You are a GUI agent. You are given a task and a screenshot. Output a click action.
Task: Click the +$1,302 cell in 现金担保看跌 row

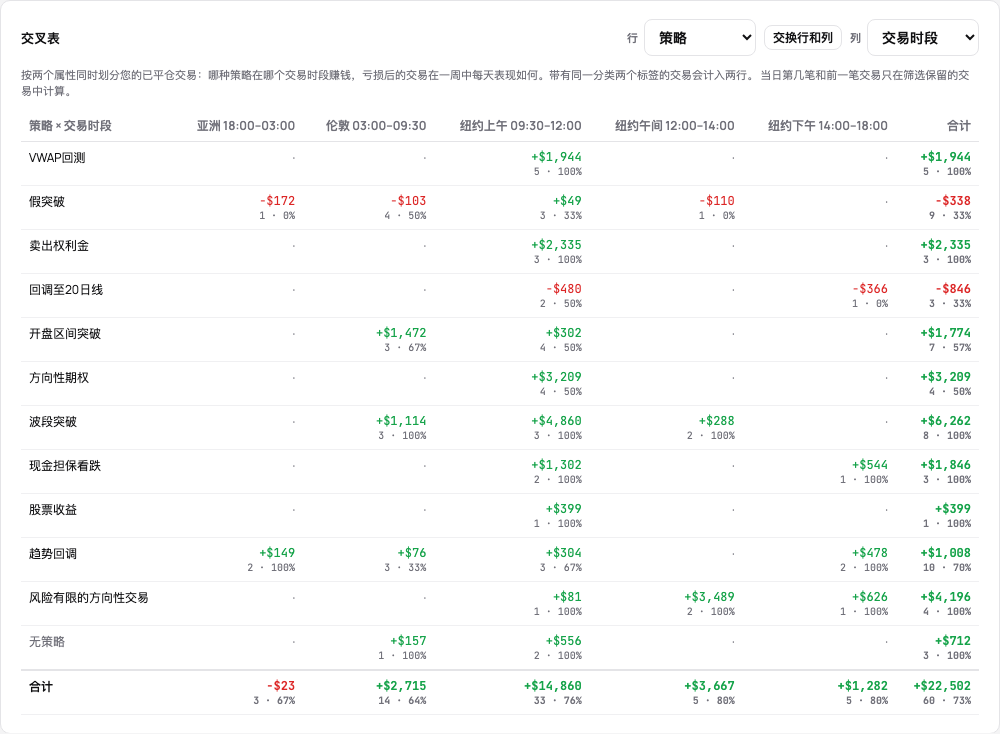[x=556, y=465]
